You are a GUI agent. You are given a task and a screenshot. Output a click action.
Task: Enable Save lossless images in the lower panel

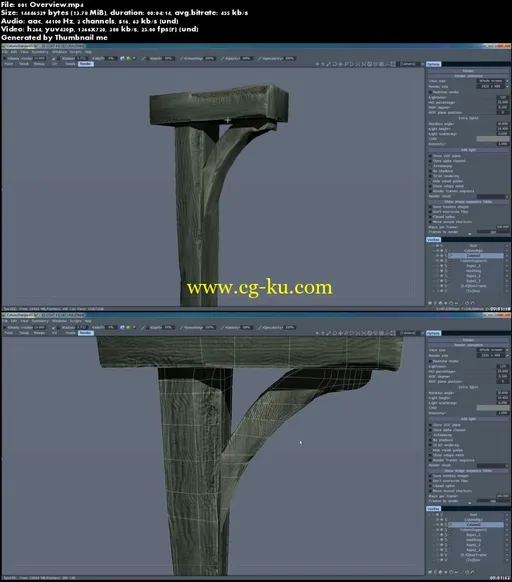430,476
